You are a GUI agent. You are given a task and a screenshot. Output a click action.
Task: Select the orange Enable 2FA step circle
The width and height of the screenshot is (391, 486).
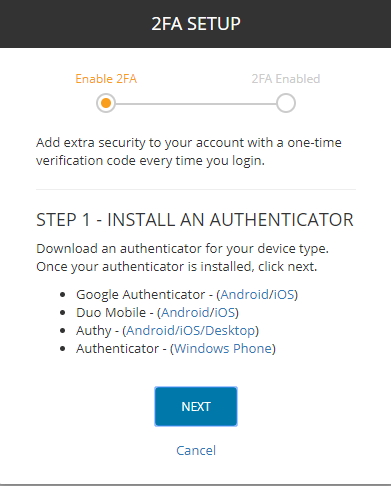(106, 103)
